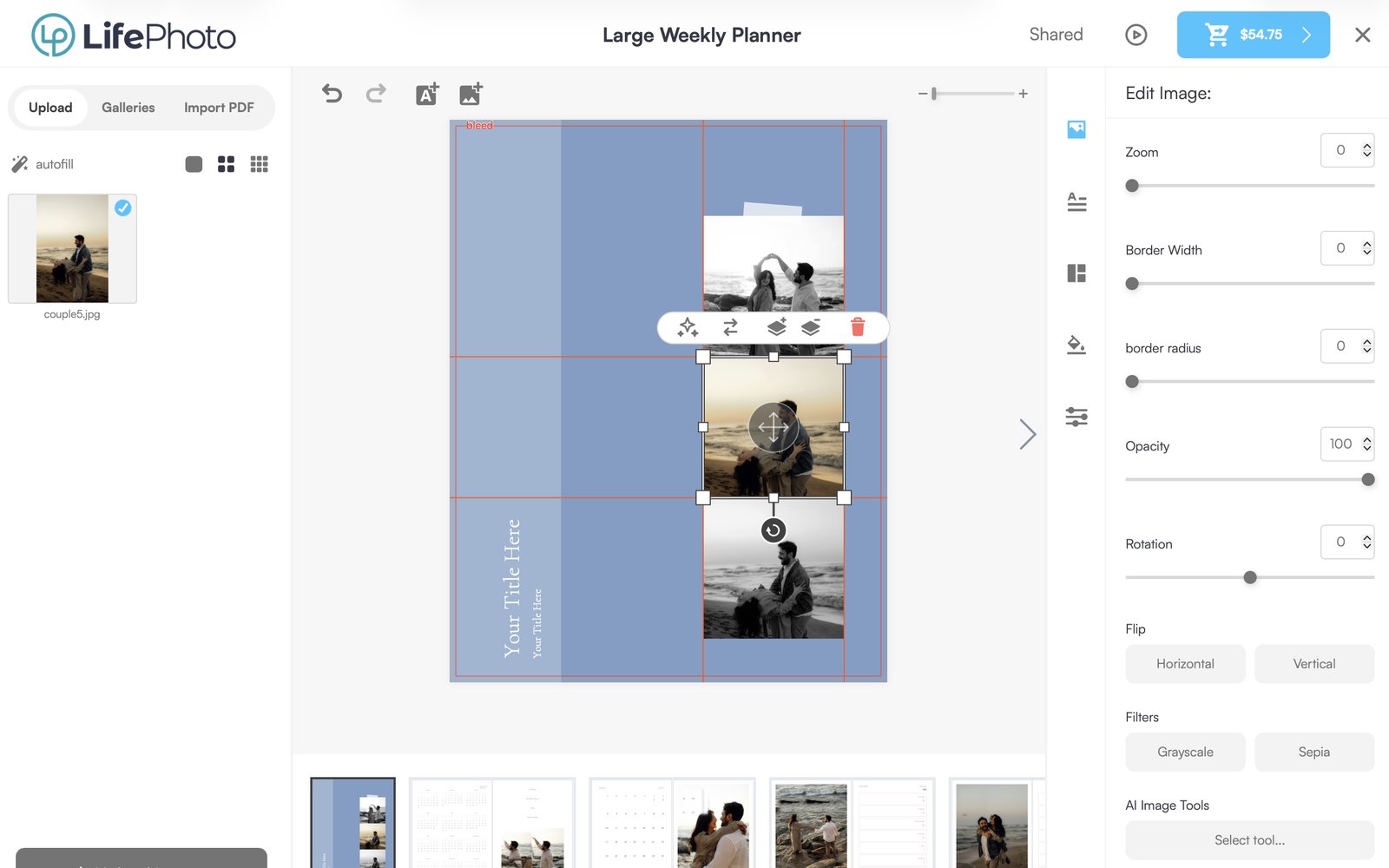Open the AI magic sparkle tool on image toolbar
The width and height of the screenshot is (1389, 868).
tap(688, 327)
